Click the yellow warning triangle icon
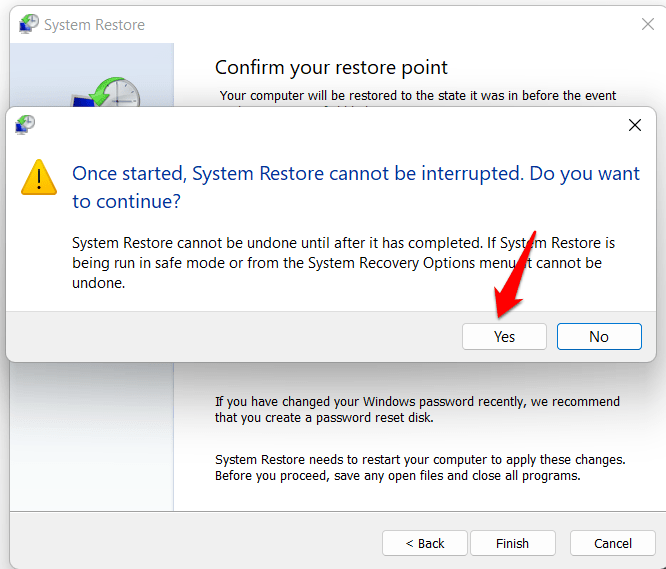The image size is (666, 569). pyautogui.click(x=40, y=177)
